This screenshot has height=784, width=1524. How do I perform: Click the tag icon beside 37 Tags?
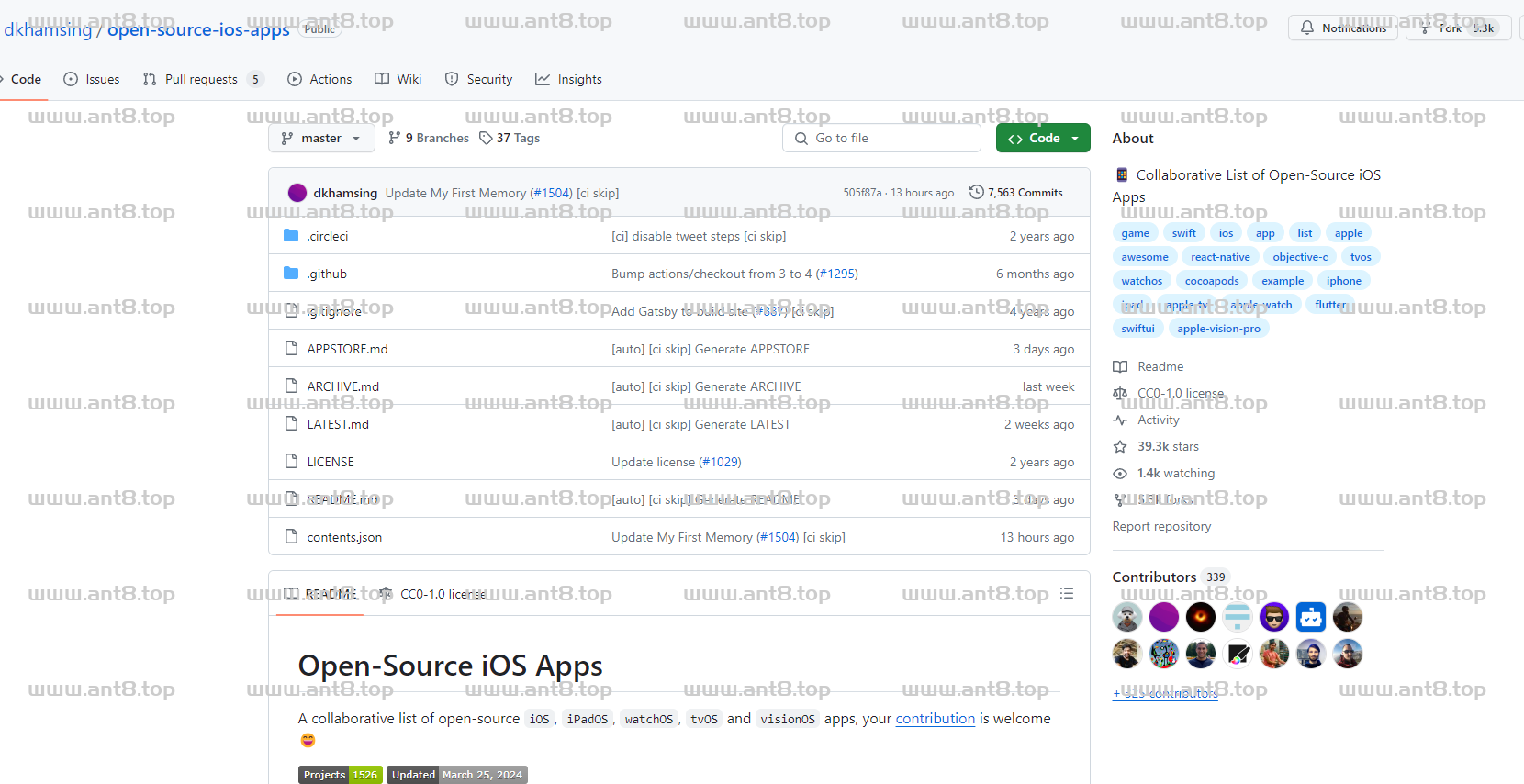pos(486,138)
